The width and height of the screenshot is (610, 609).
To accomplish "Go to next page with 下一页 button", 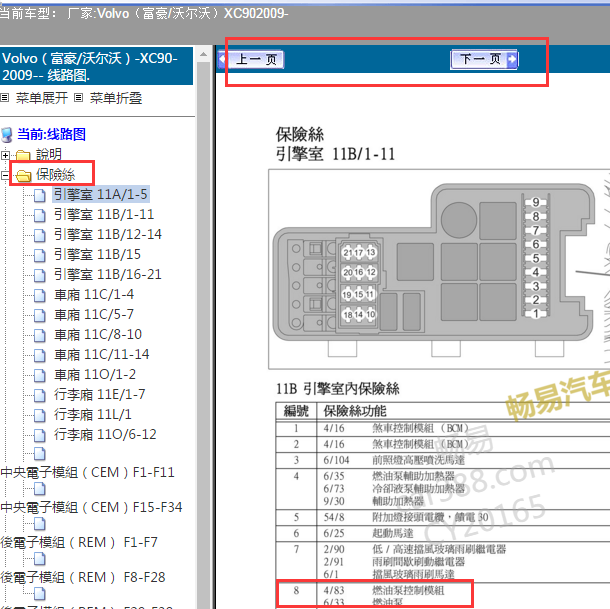I will 484,60.
